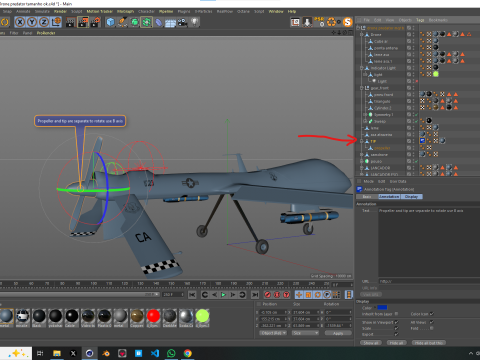This screenshot has height=360, width=480.
Task: Click the annotation URL input field
Action: pyautogui.click(x=429, y=281)
